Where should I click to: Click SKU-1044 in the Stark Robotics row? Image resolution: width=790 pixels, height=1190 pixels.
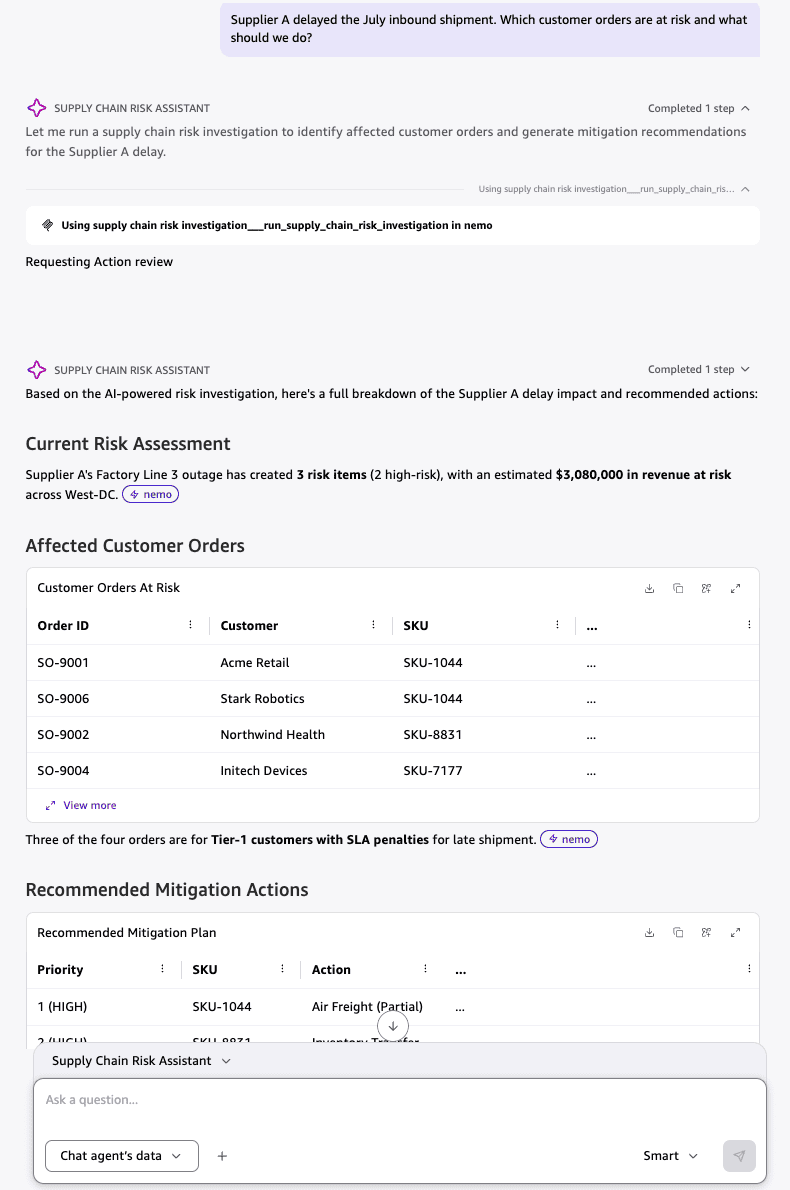pyautogui.click(x=433, y=698)
